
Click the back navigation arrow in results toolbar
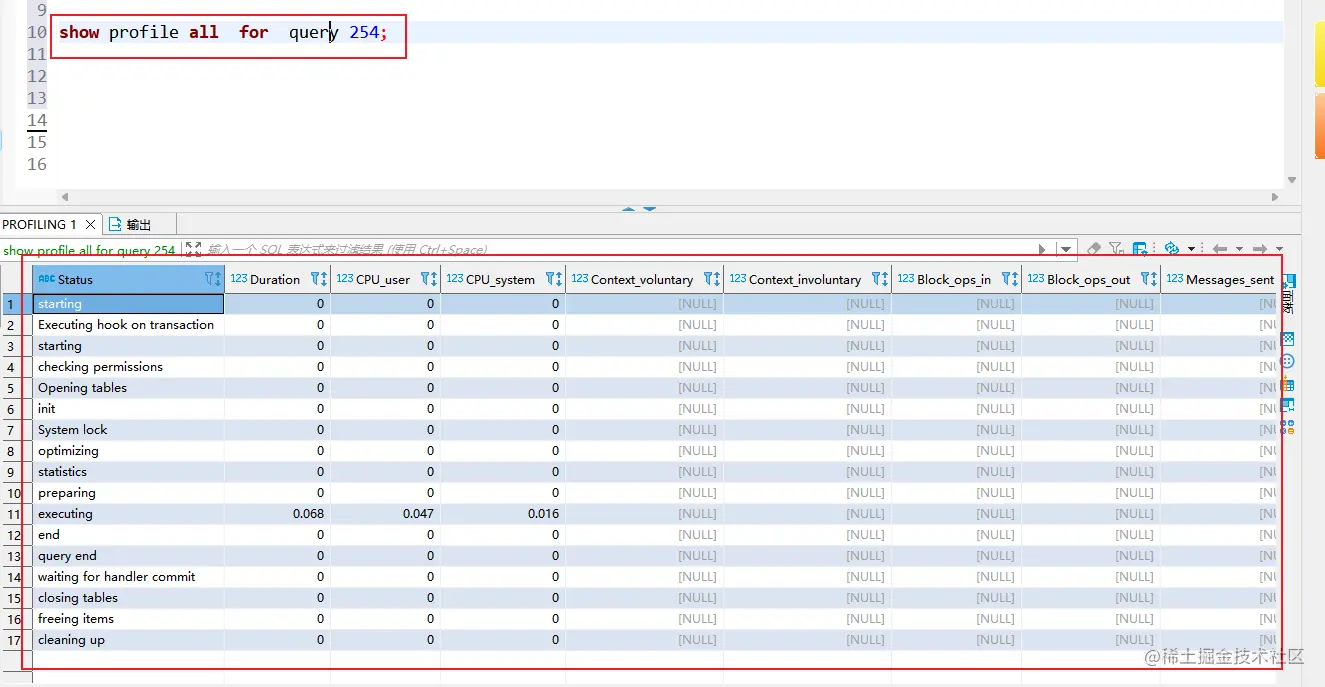click(1219, 249)
